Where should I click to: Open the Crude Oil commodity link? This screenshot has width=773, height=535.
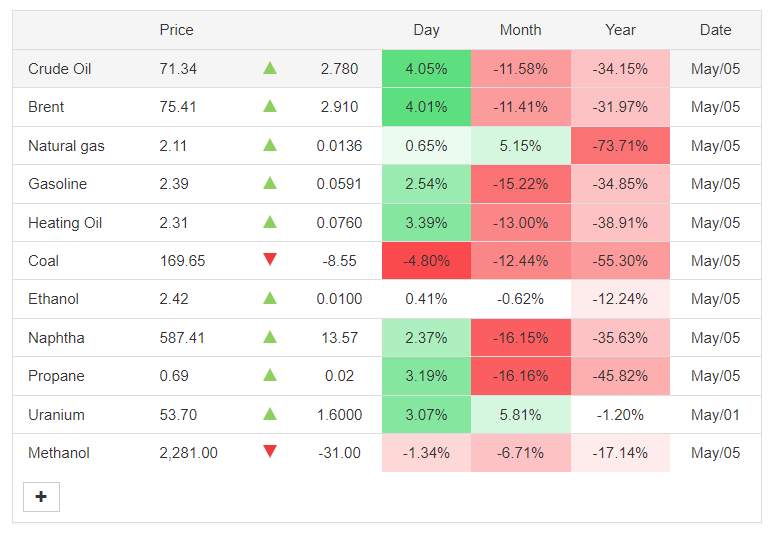coord(60,69)
